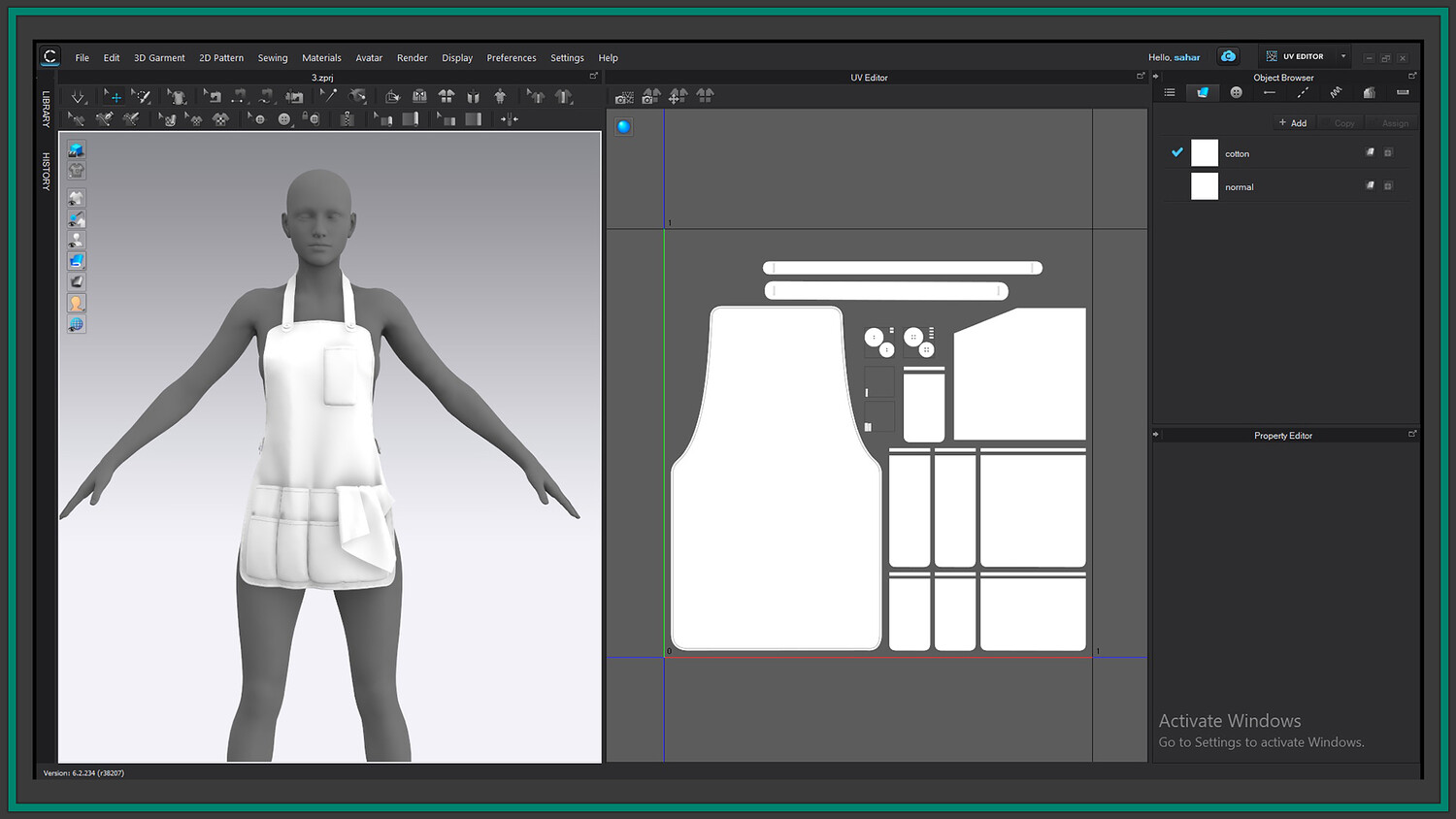Open the Button tab in Object Browser
The width and height of the screenshot is (1456, 819).
pyautogui.click(x=1236, y=93)
